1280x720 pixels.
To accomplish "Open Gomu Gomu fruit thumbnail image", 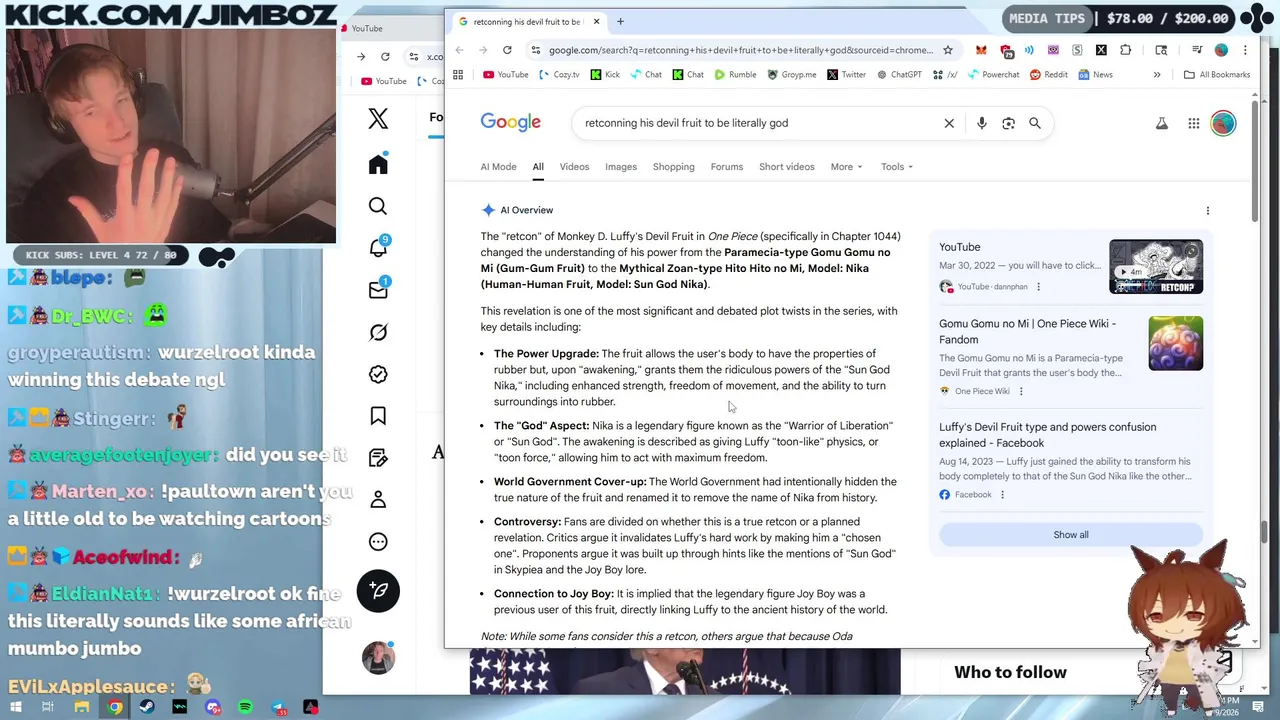I will coord(1176,343).
